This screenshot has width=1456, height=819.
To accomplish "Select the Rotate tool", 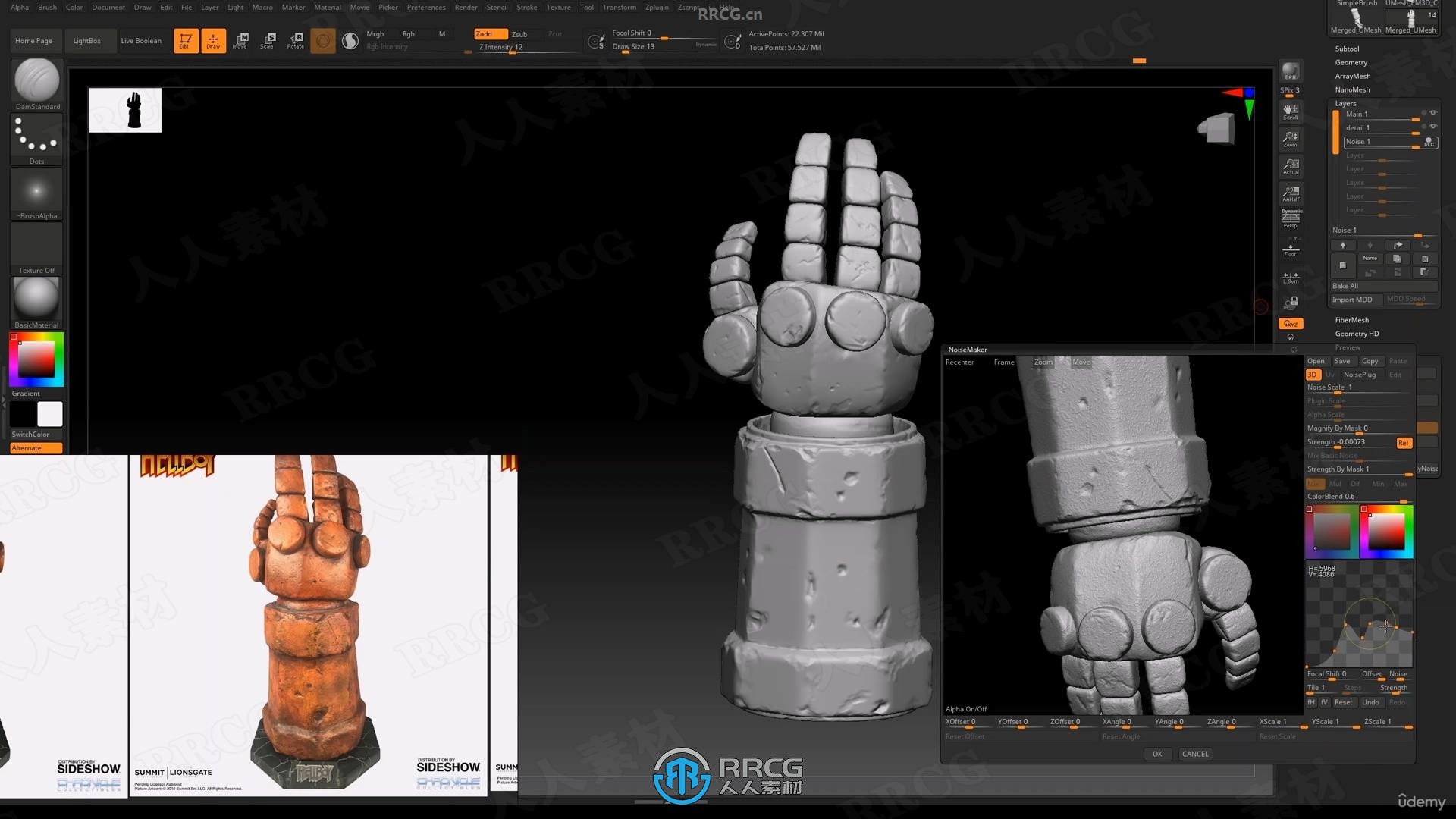I will (296, 40).
